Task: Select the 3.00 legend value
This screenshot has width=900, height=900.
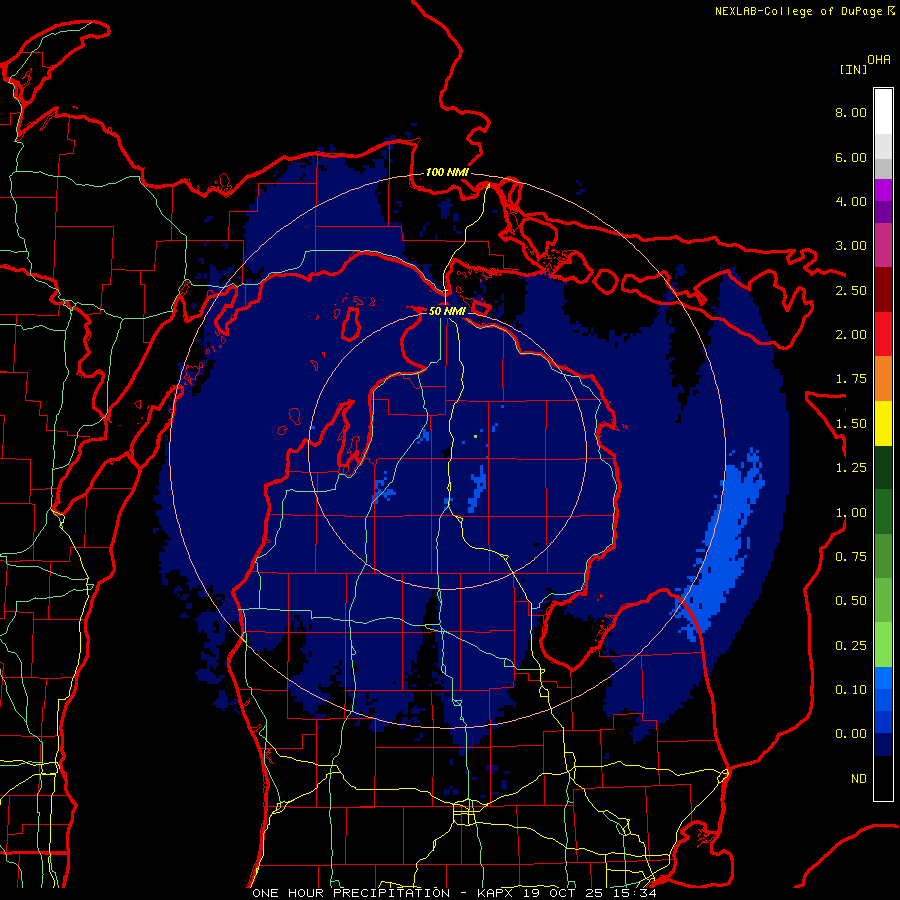Action: point(851,246)
